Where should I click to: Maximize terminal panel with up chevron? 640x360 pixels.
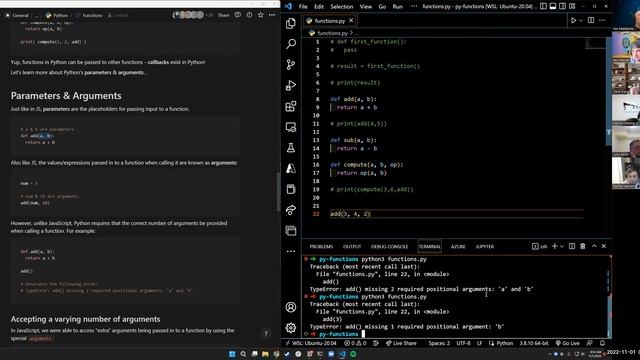[594, 246]
